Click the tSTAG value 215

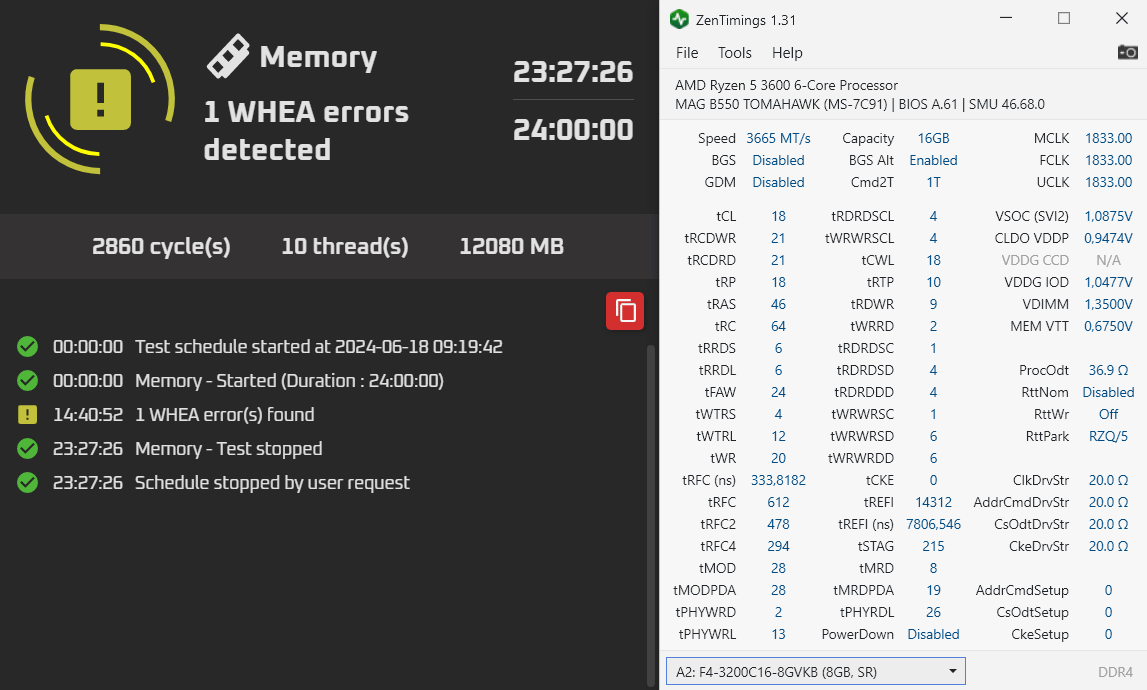click(933, 546)
